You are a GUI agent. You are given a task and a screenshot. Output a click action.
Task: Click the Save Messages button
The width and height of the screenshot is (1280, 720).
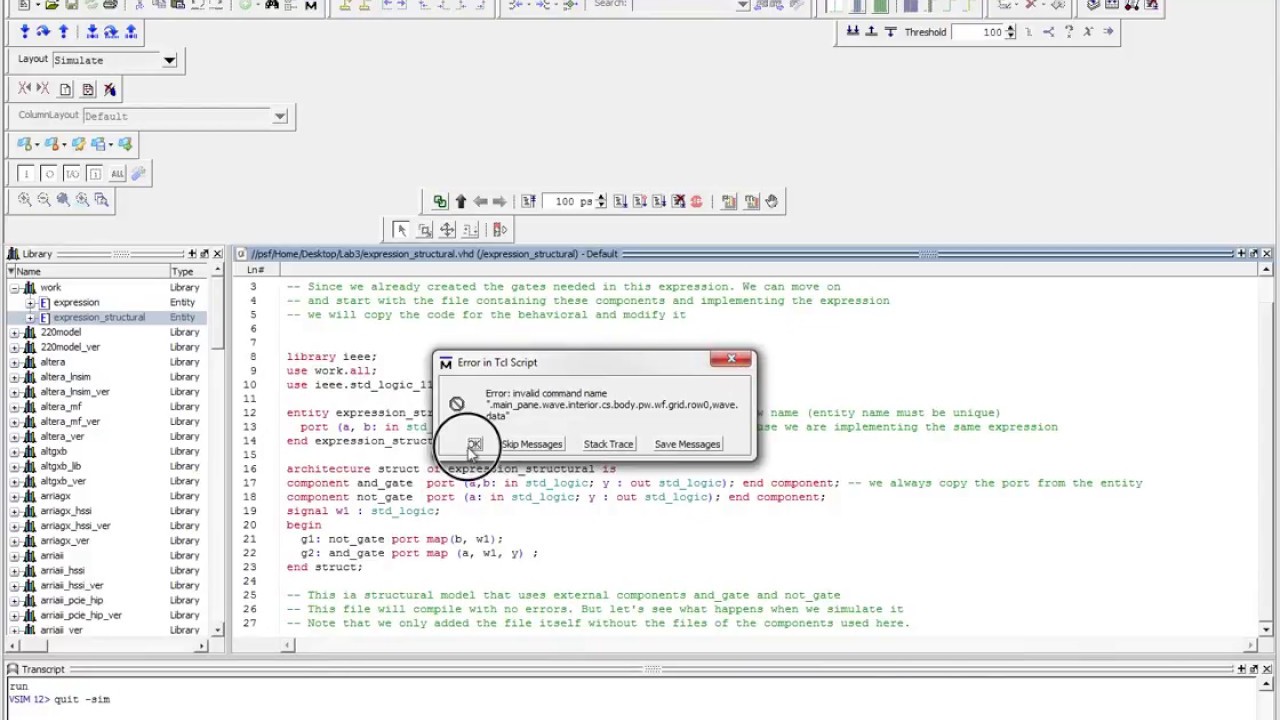pos(687,444)
